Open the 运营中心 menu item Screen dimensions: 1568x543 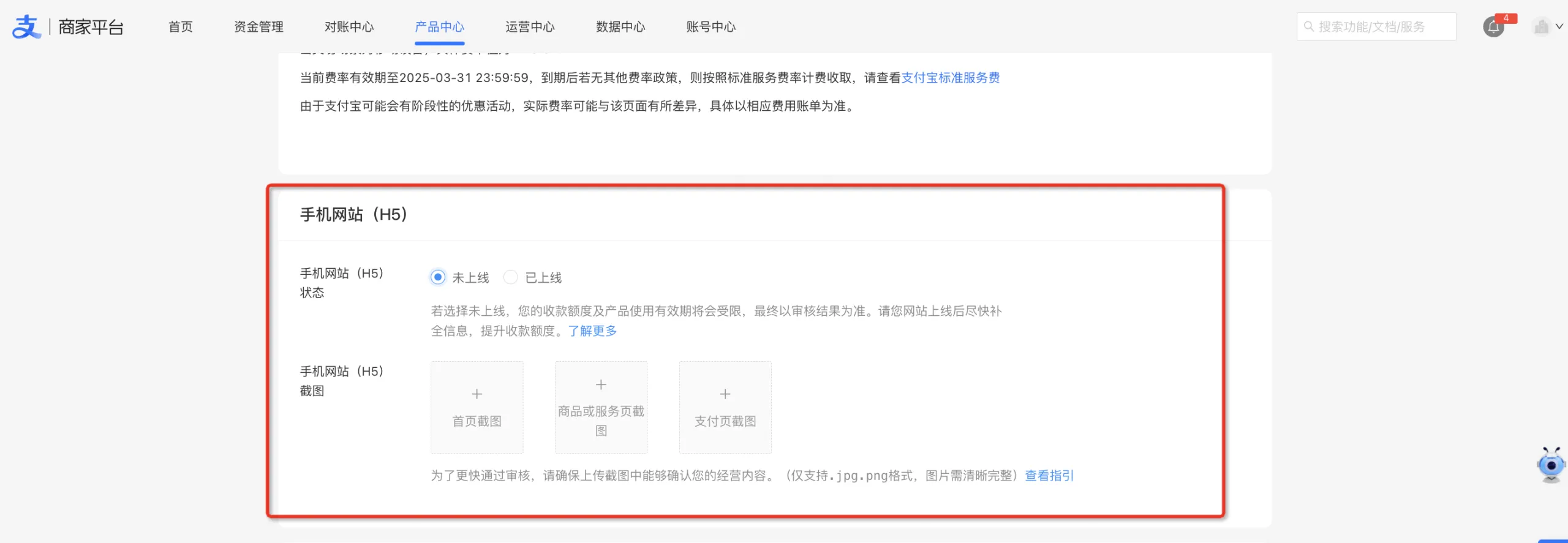point(530,27)
